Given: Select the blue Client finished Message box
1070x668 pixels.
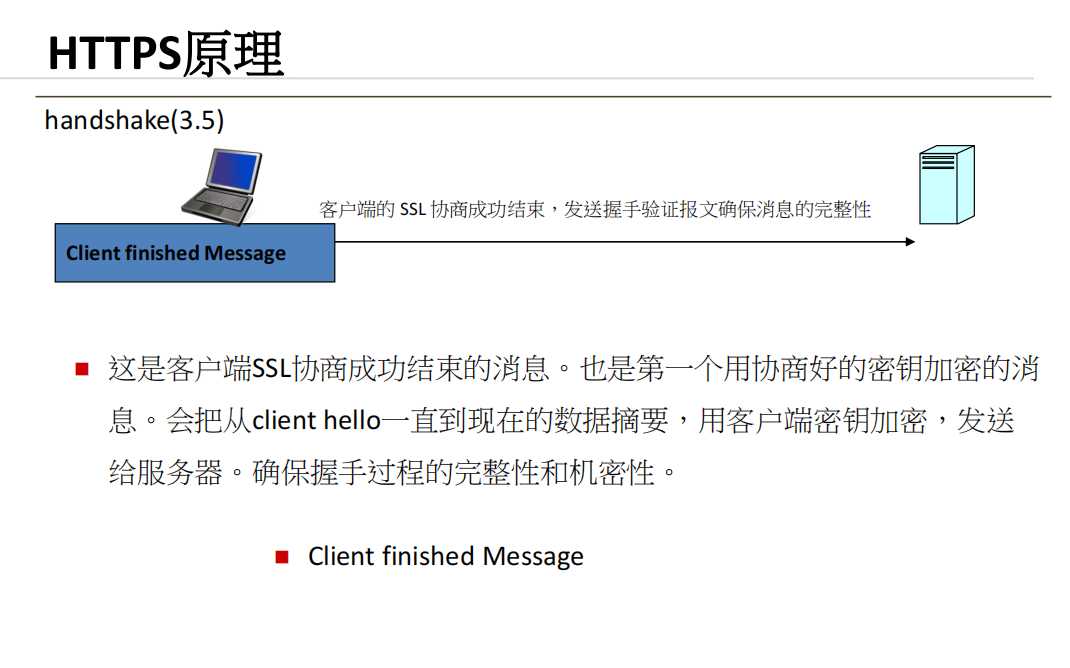Looking at the screenshot, I should [195, 252].
